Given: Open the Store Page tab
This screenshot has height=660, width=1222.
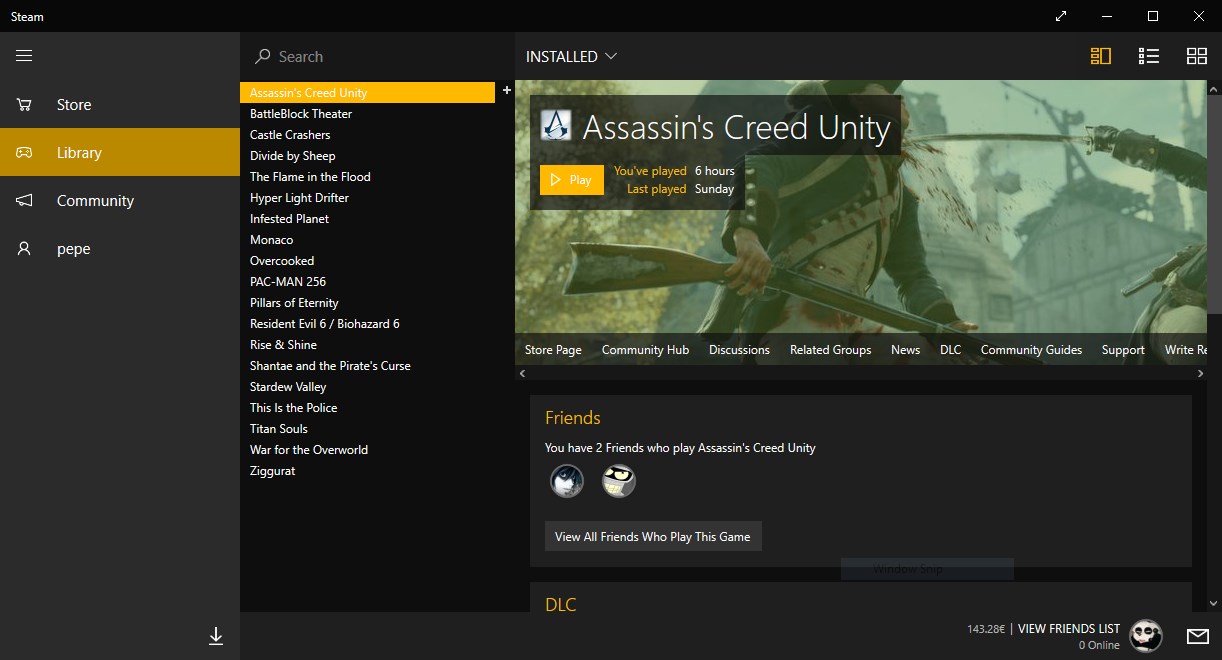Looking at the screenshot, I should (x=553, y=350).
